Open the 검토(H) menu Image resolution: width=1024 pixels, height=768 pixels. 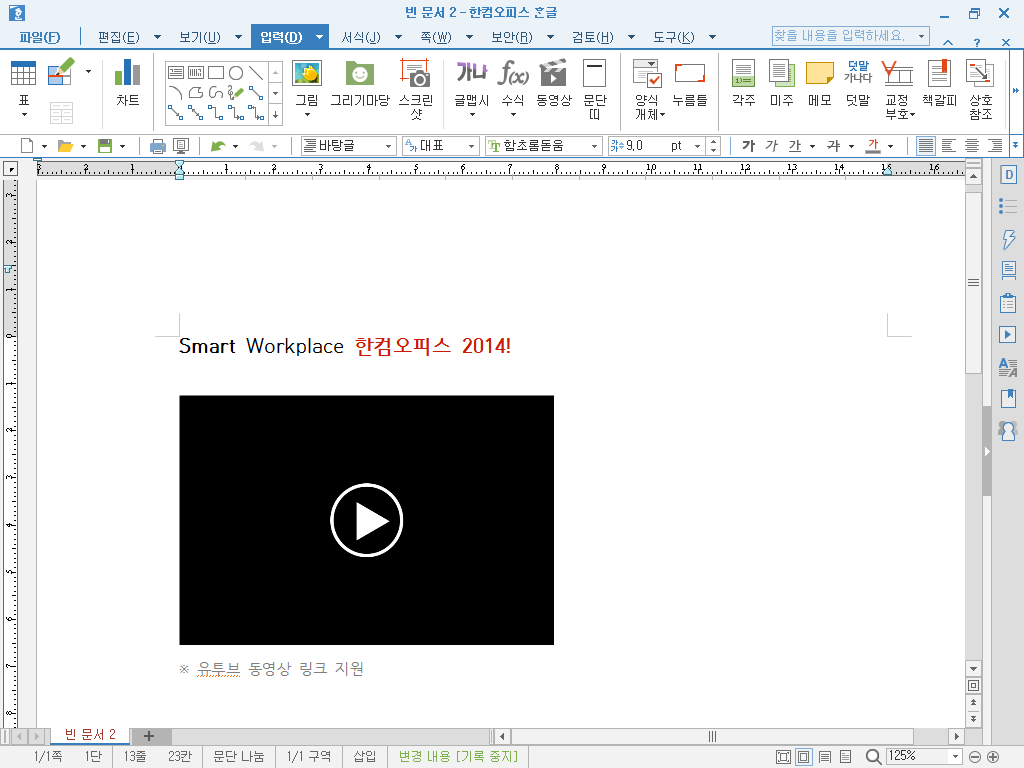point(593,37)
